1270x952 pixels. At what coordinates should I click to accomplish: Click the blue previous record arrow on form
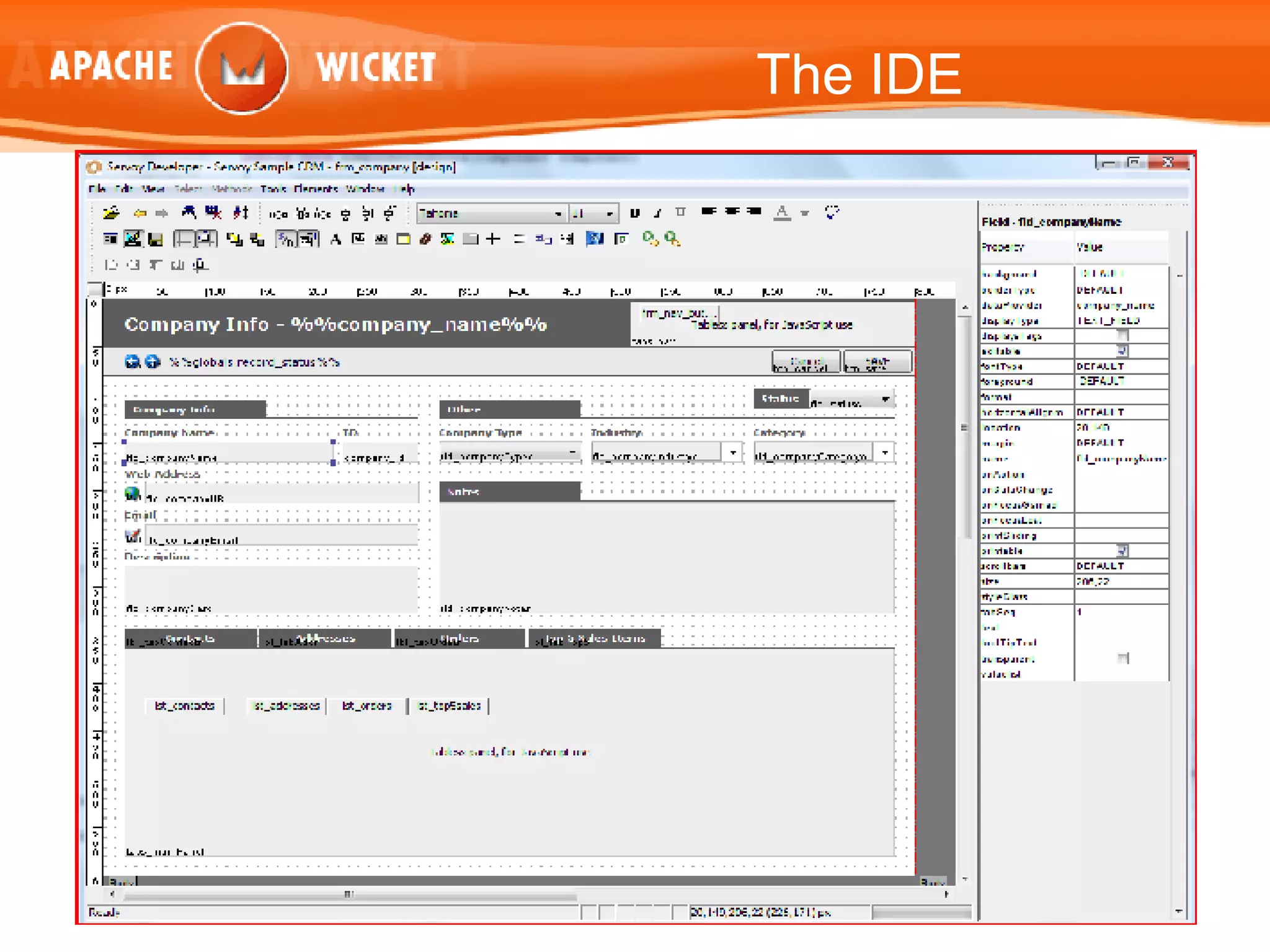(x=132, y=362)
